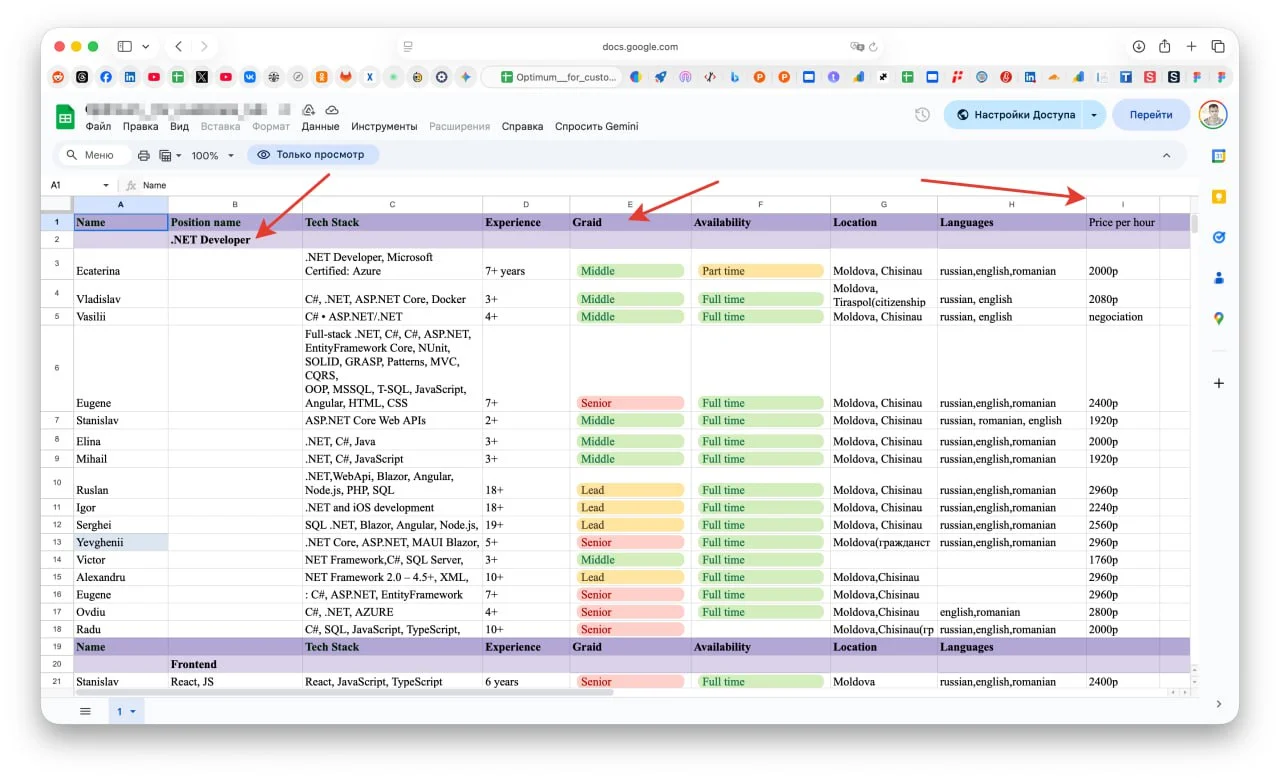The width and height of the screenshot is (1280, 778).
Task: Open the Google Maps side panel
Action: [x=1218, y=319]
